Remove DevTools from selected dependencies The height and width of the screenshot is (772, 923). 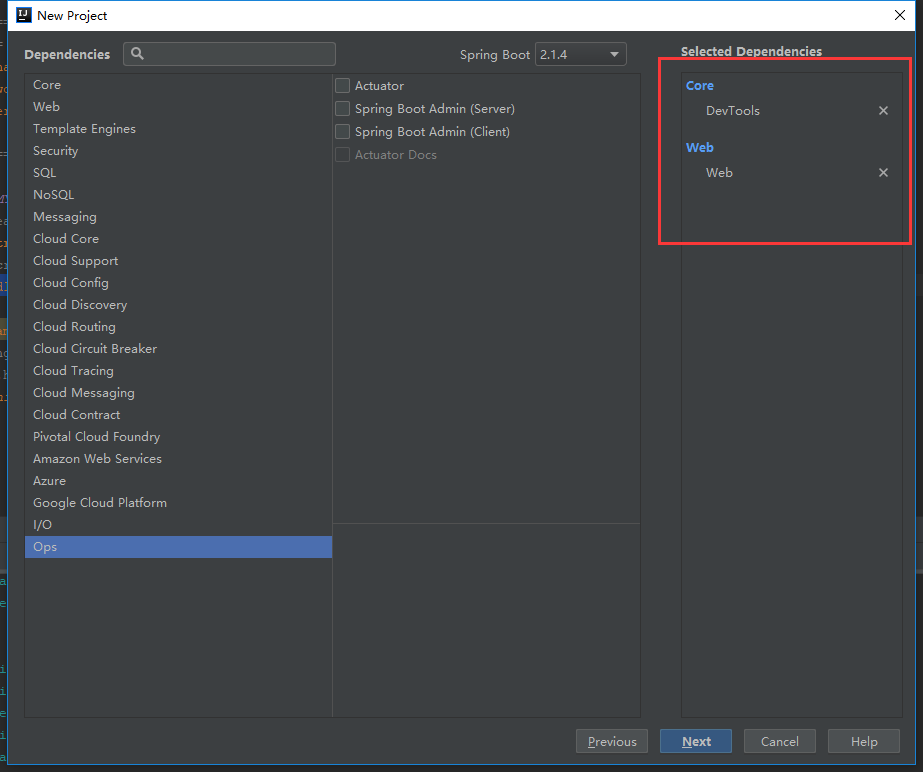[883, 110]
